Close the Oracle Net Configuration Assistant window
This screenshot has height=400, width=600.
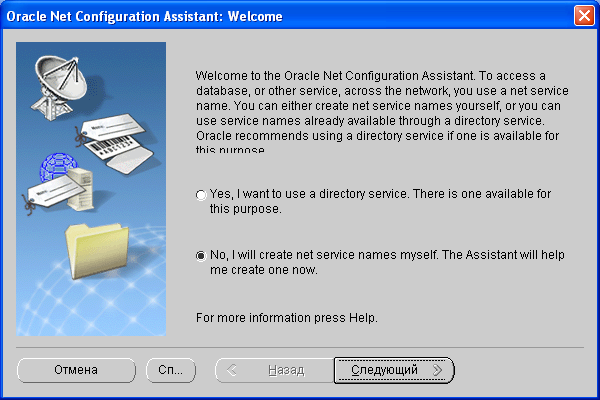point(584,16)
